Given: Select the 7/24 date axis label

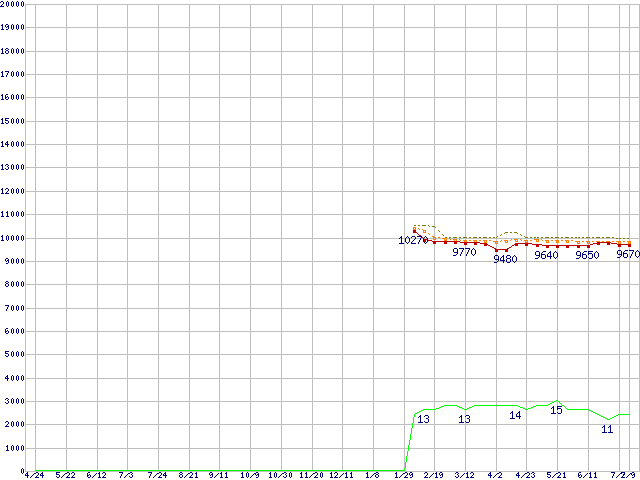Looking at the screenshot, I should coord(157,475).
